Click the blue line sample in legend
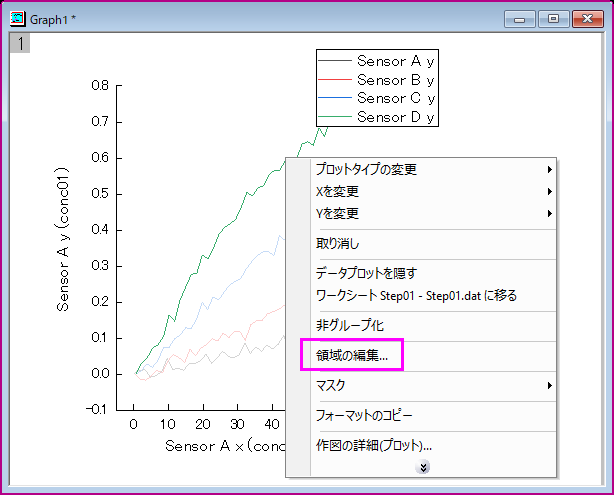614x495 pixels. [x=335, y=97]
